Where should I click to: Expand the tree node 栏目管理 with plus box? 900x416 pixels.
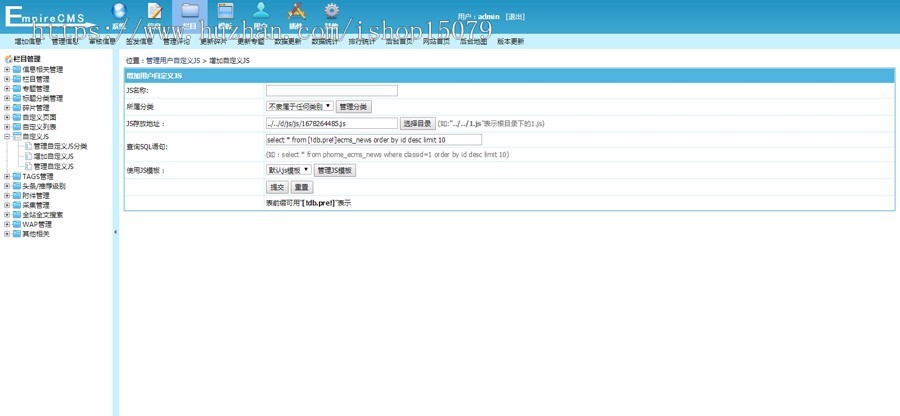click(x=7, y=79)
